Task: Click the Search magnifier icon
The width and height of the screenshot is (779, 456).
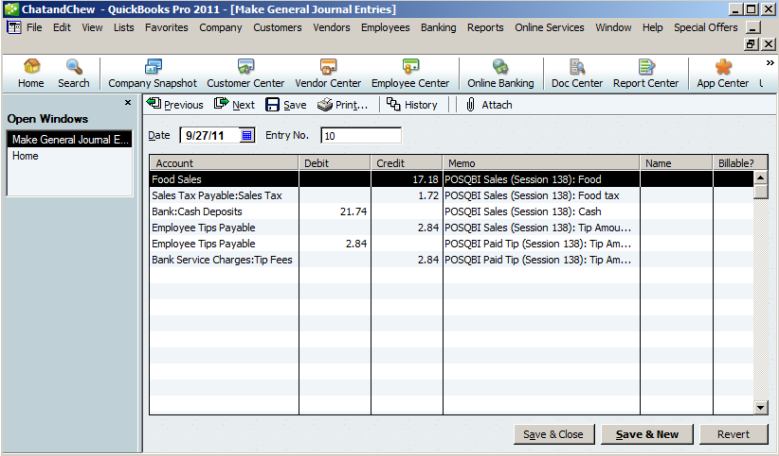Action: [x=74, y=67]
